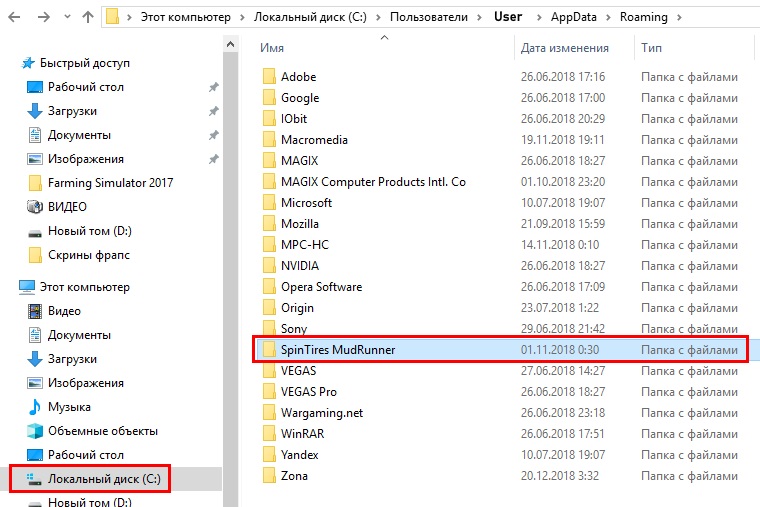Screen dimensions: 760x507
Task: Expand chevron after Roaming in address bar
Action: 679,17
